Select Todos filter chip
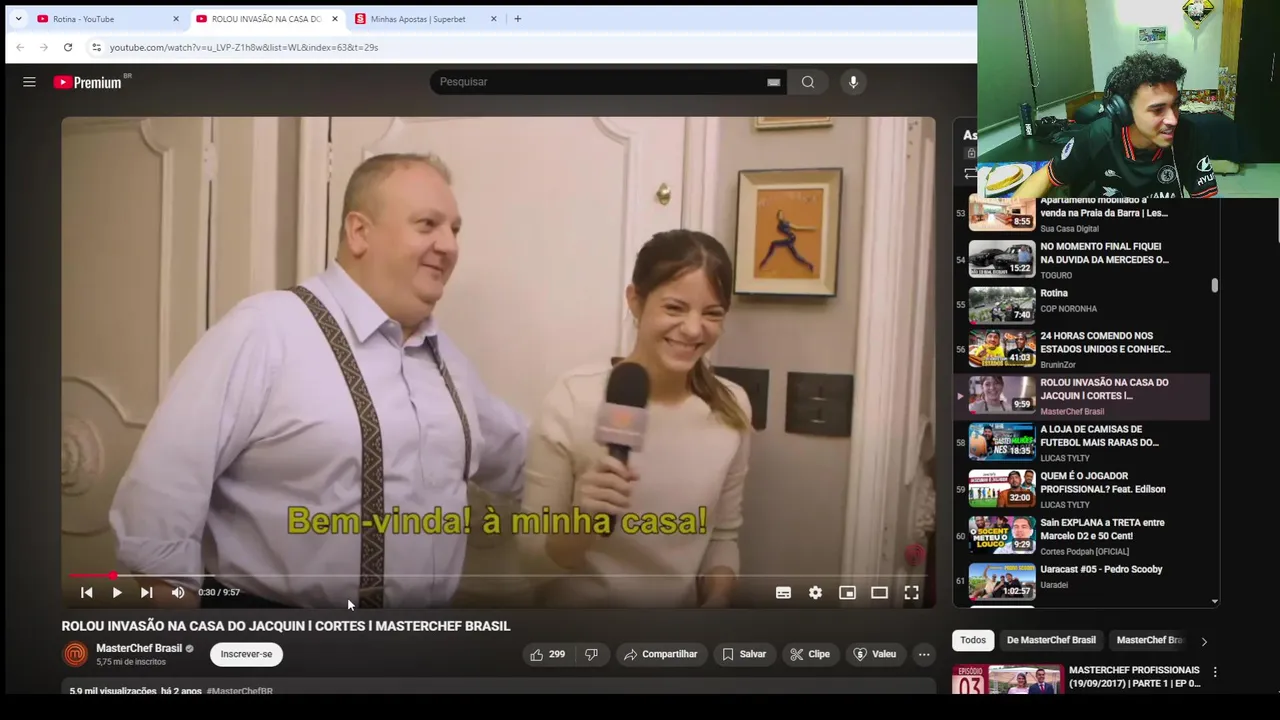This screenshot has width=1280, height=720. (x=973, y=640)
